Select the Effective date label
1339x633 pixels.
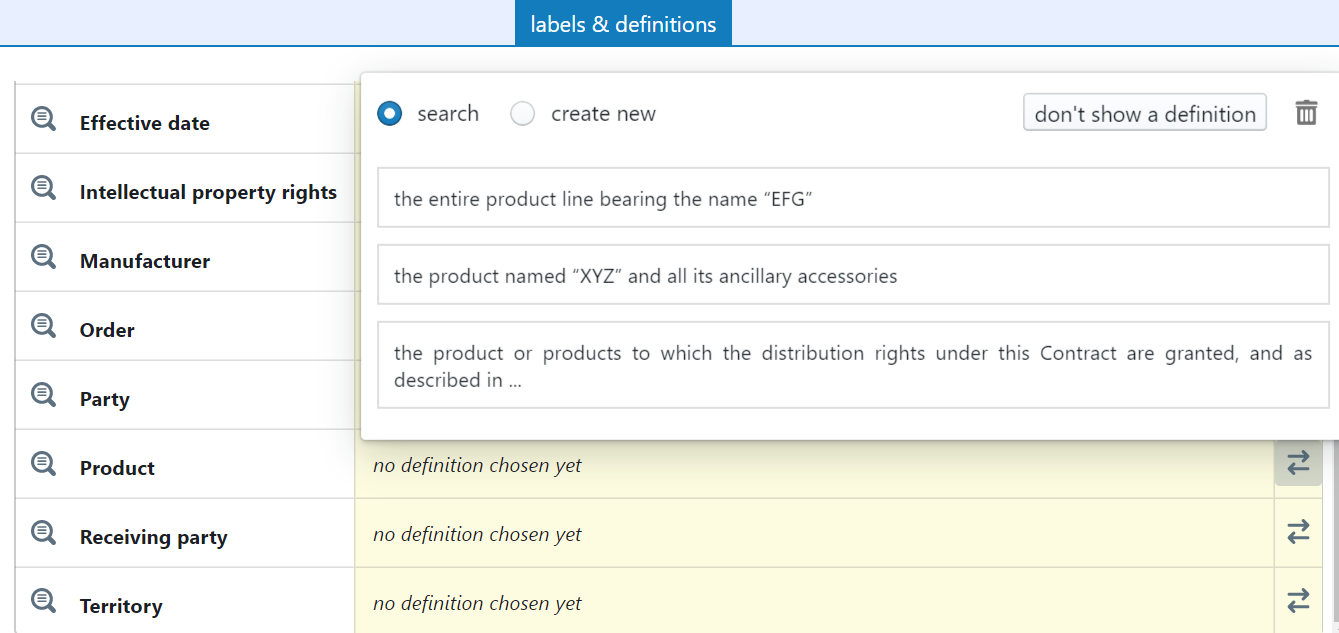click(x=145, y=123)
